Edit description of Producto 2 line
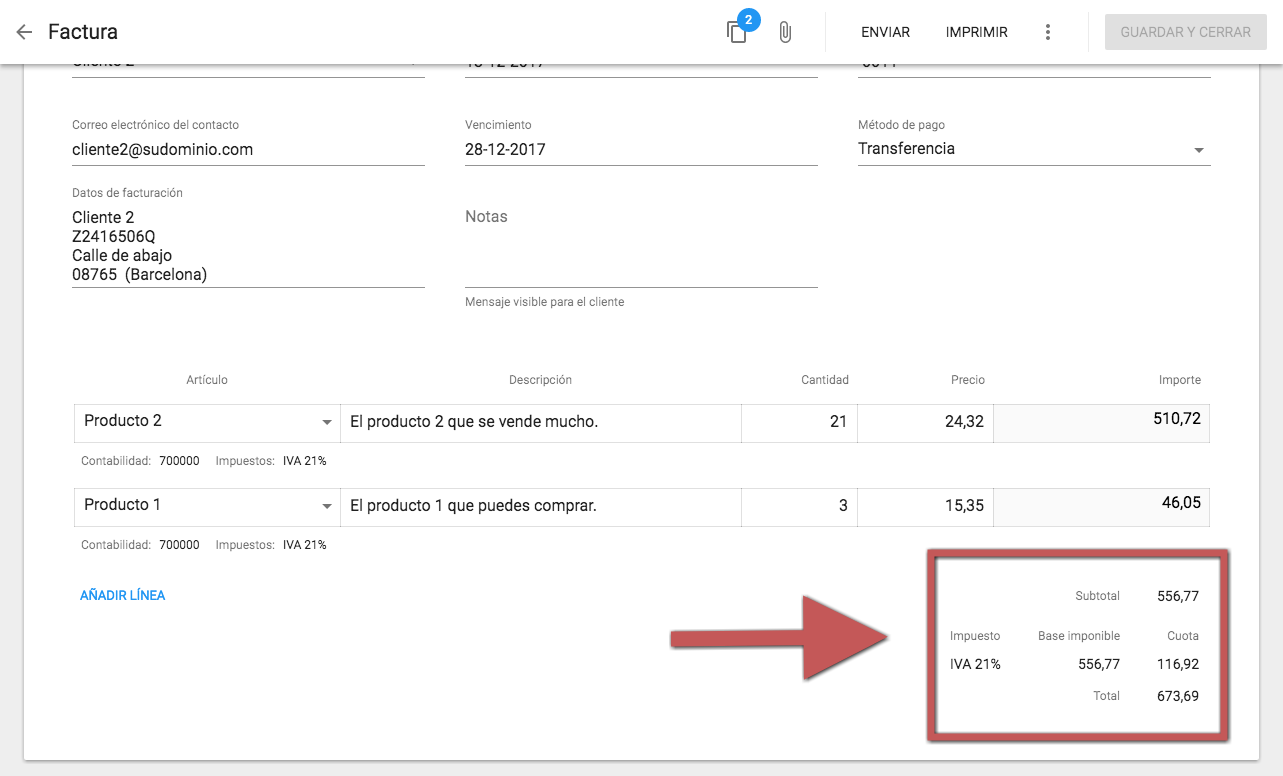This screenshot has width=1283, height=776. (x=541, y=422)
